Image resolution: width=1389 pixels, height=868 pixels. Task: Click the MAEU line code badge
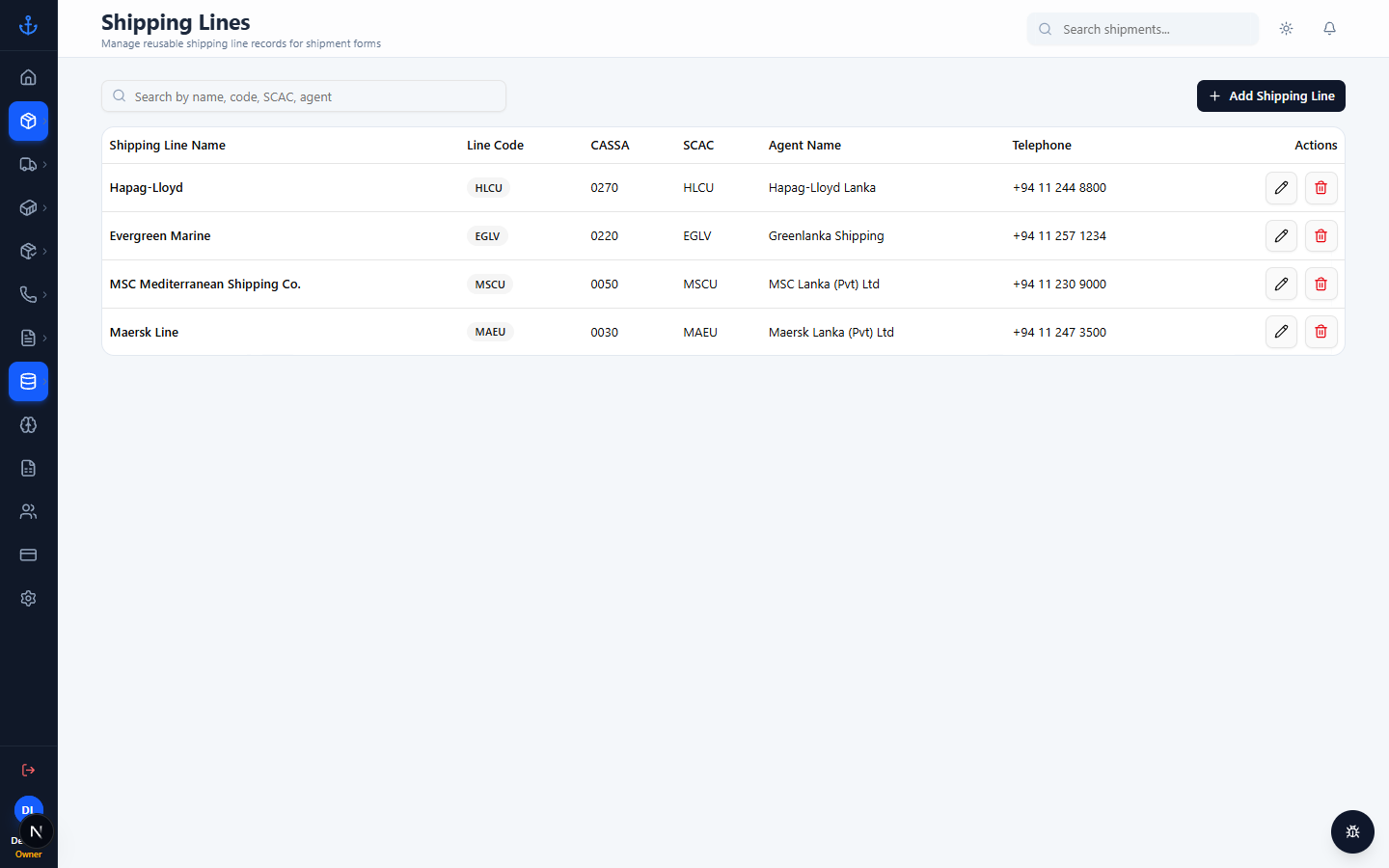[490, 332]
